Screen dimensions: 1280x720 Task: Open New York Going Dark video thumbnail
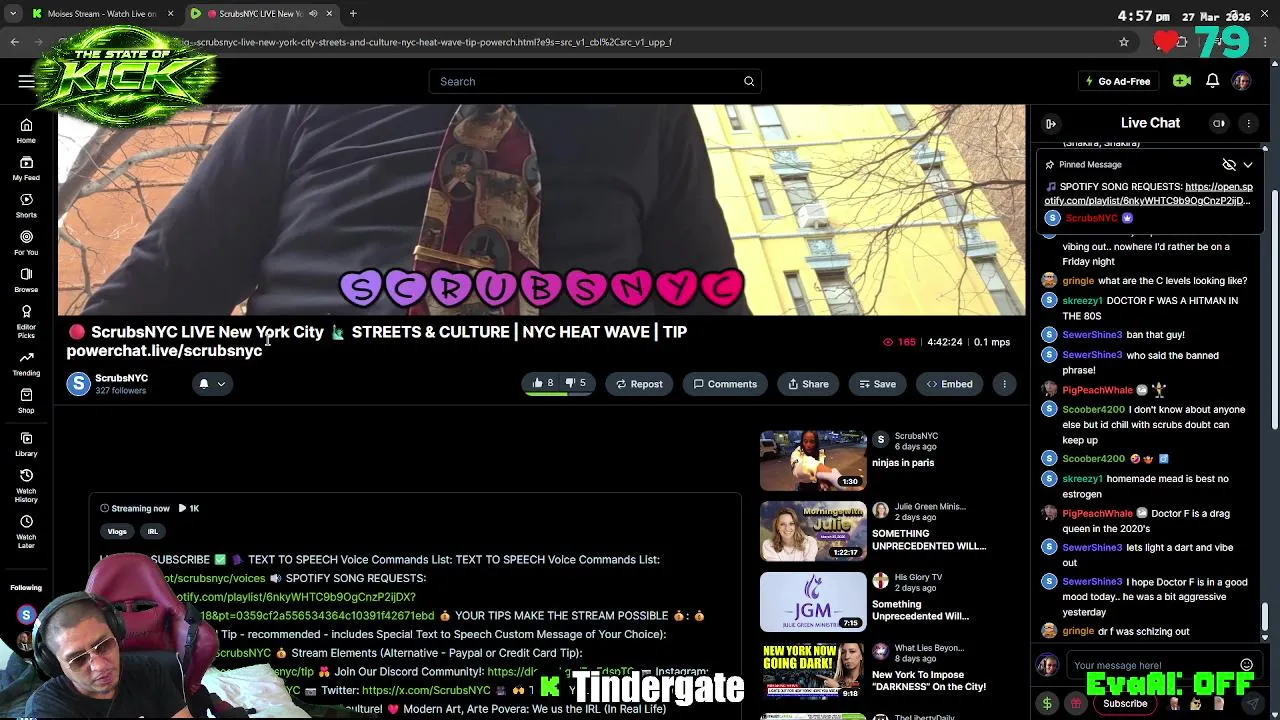click(813, 672)
